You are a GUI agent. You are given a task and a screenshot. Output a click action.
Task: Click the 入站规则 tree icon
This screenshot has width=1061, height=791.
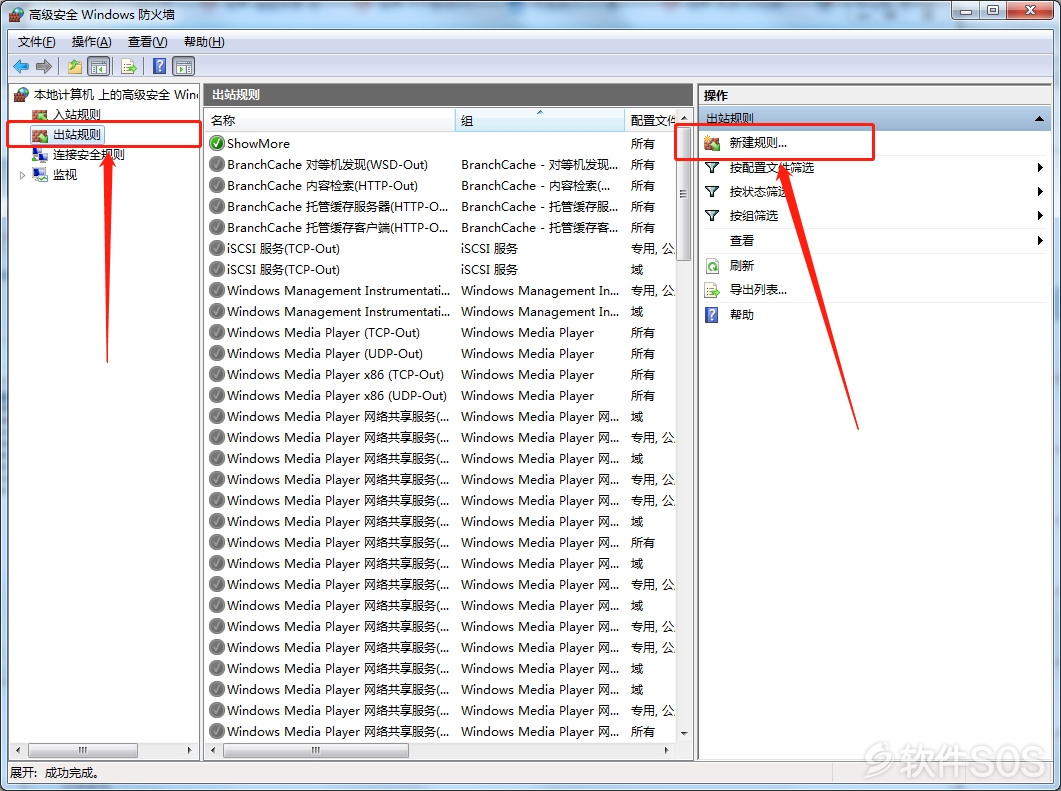pyautogui.click(x=40, y=115)
